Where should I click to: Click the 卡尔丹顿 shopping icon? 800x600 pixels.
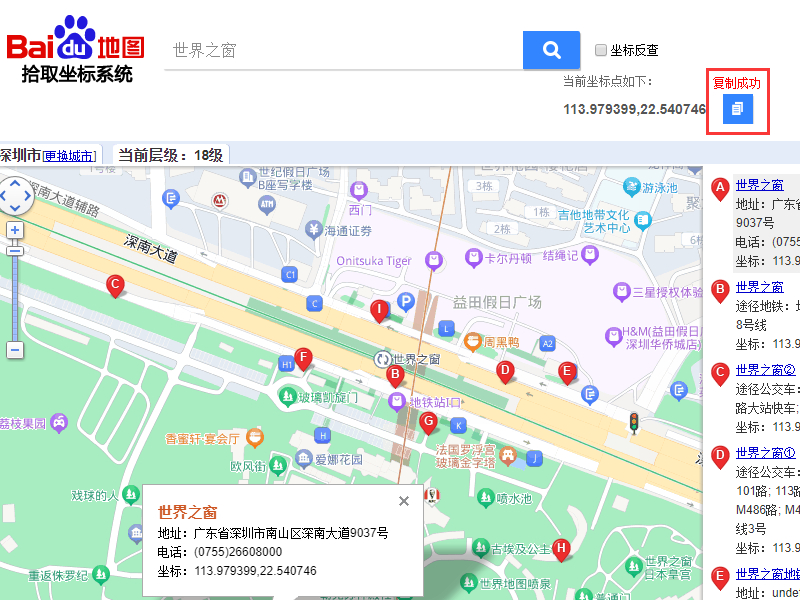(473, 257)
